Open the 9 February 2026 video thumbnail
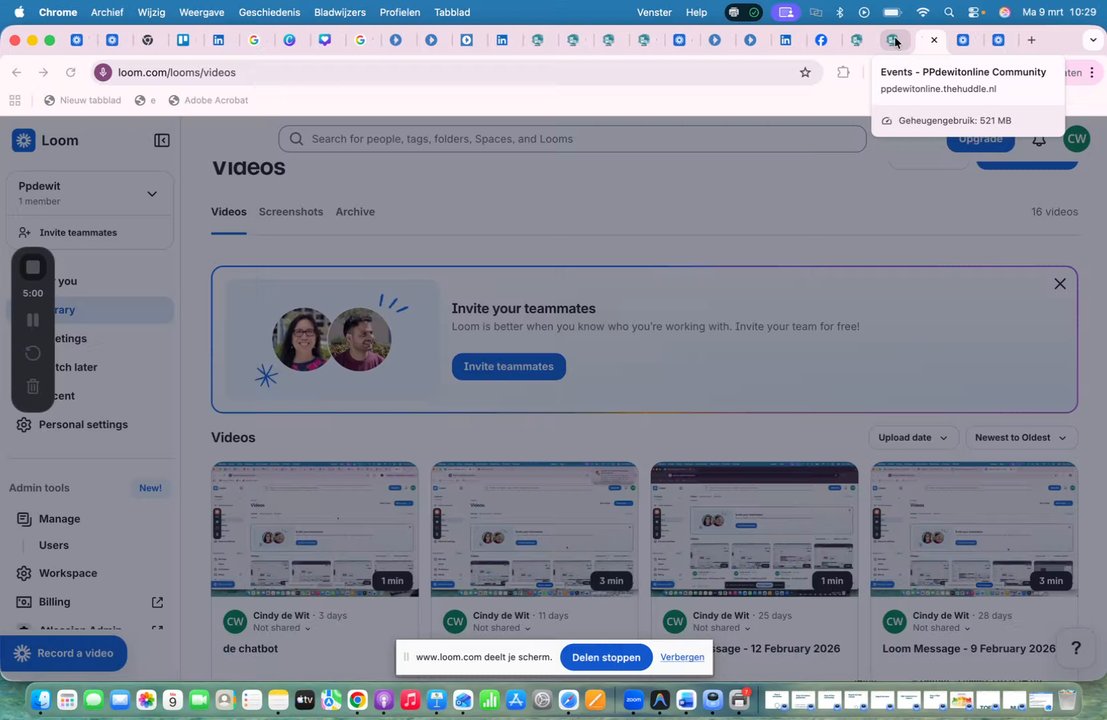 (974, 529)
